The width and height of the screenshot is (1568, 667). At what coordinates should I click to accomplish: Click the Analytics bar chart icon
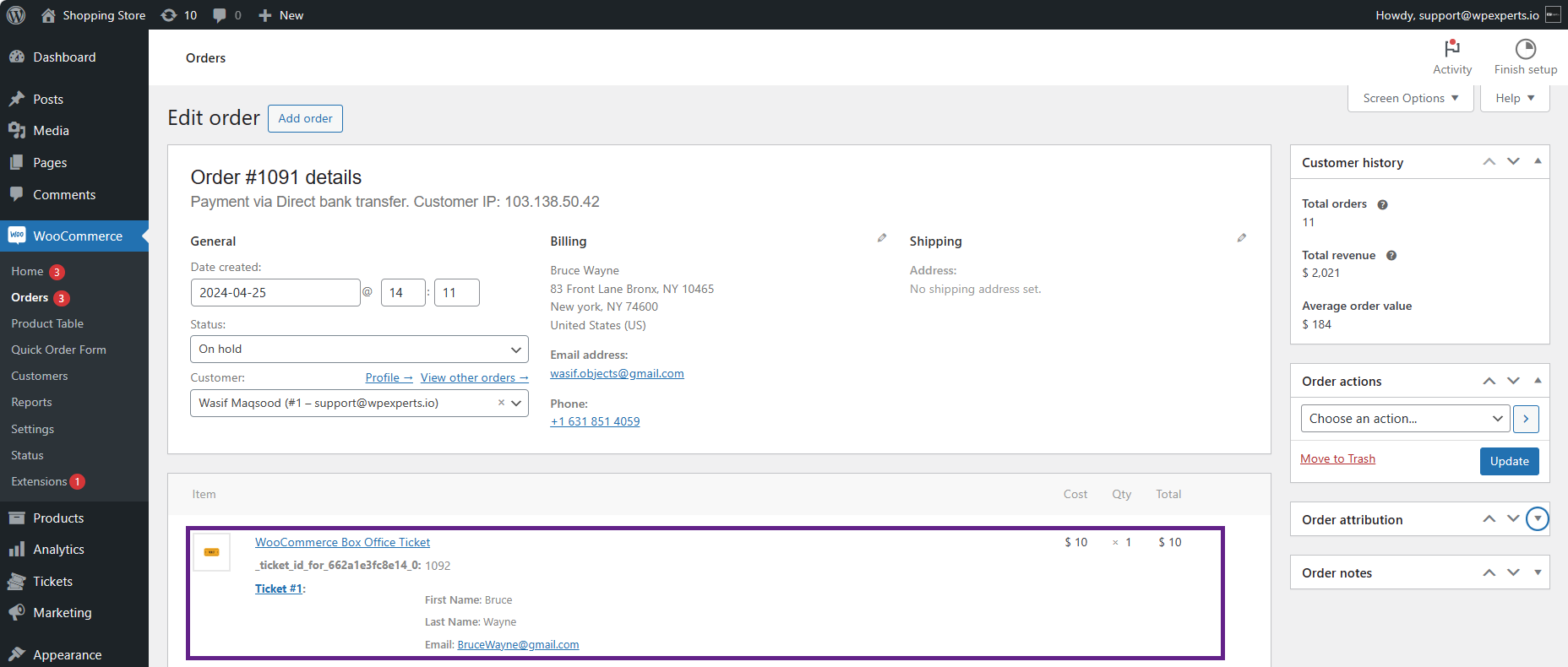tap(17, 550)
